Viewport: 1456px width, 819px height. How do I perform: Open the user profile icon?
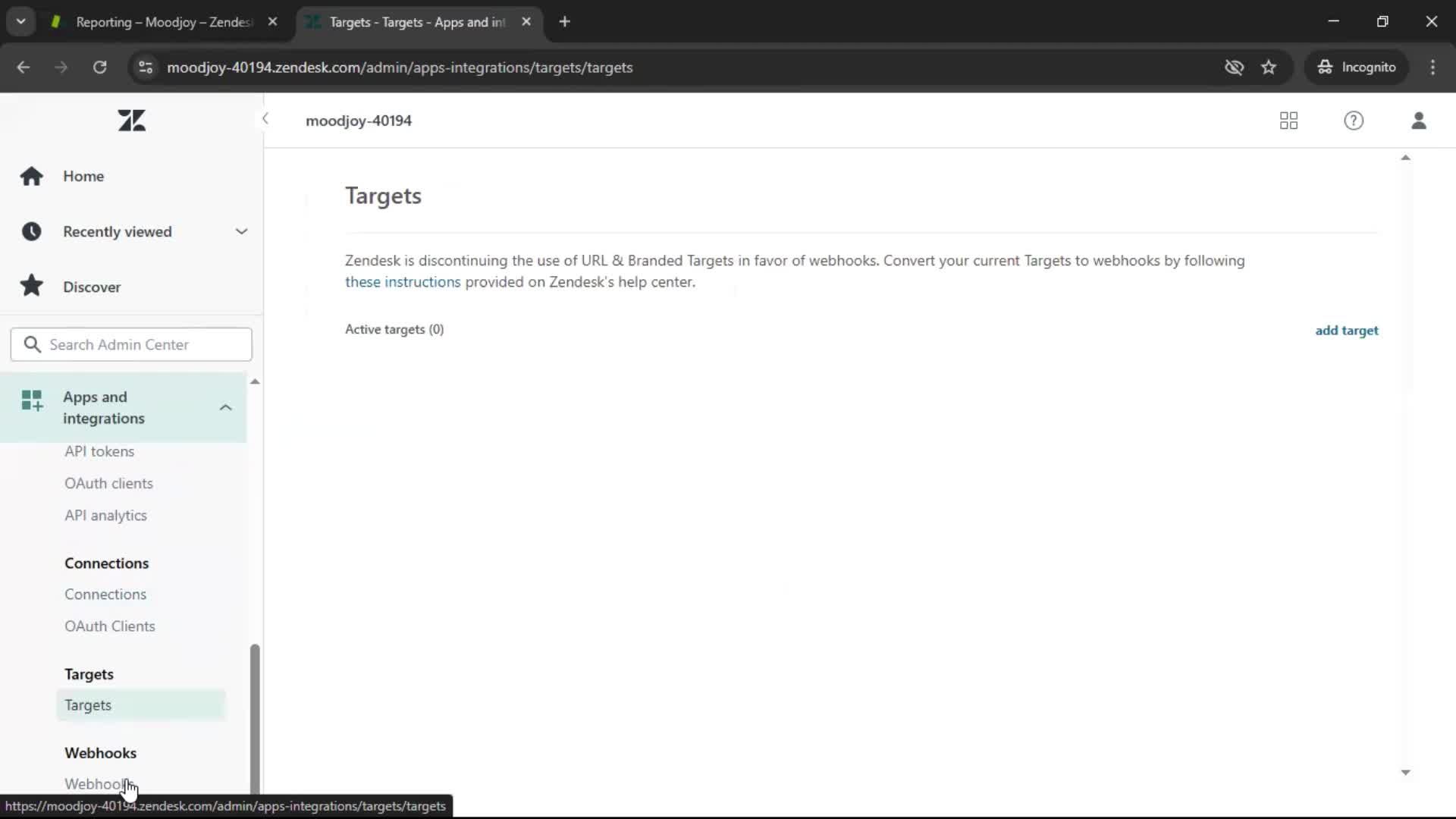tap(1419, 121)
